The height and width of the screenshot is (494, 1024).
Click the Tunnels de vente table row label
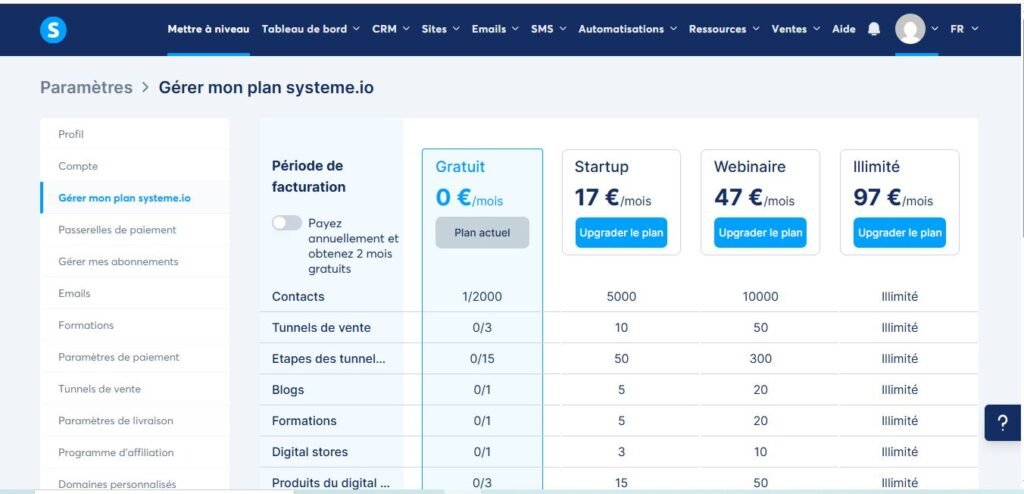click(321, 327)
